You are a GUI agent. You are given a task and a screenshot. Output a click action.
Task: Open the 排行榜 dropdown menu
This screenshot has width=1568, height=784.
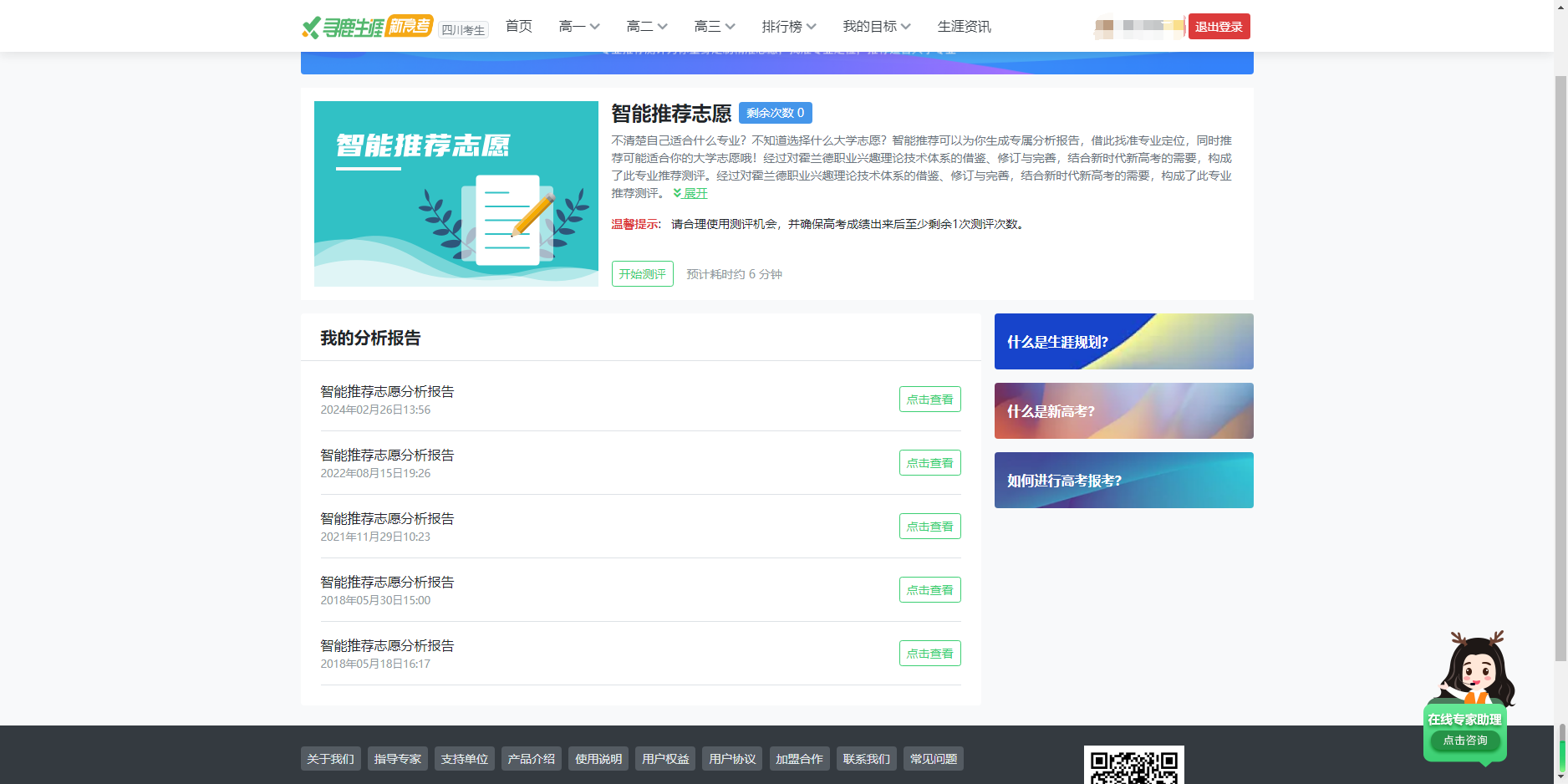788,27
